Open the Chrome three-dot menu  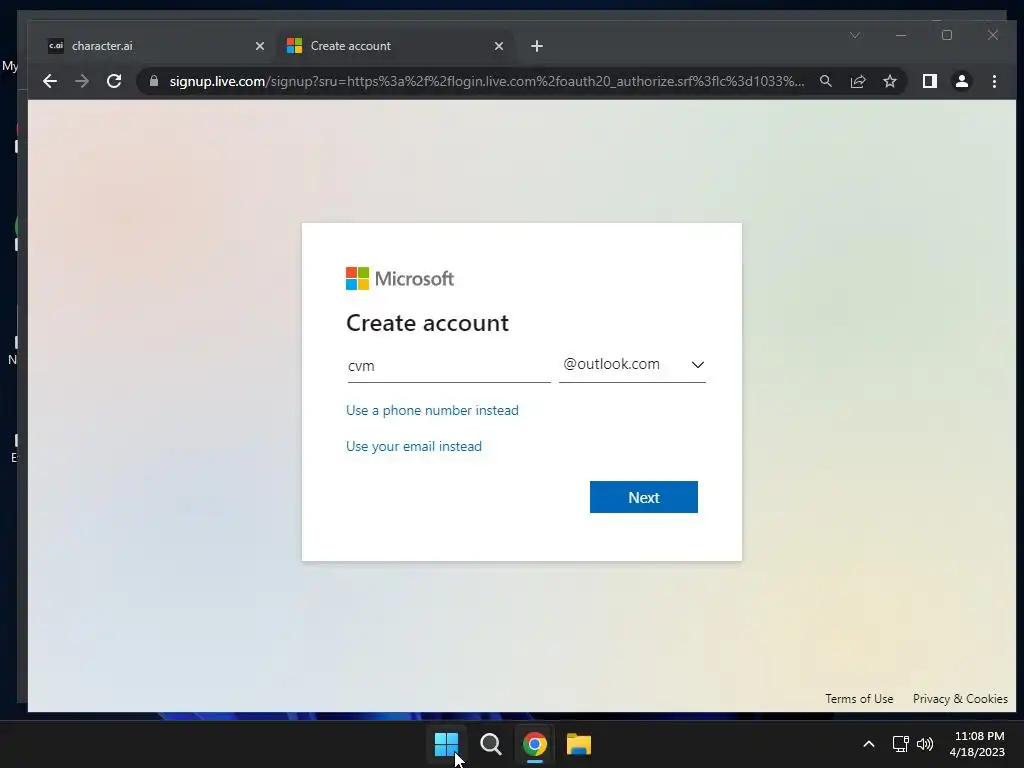point(994,81)
